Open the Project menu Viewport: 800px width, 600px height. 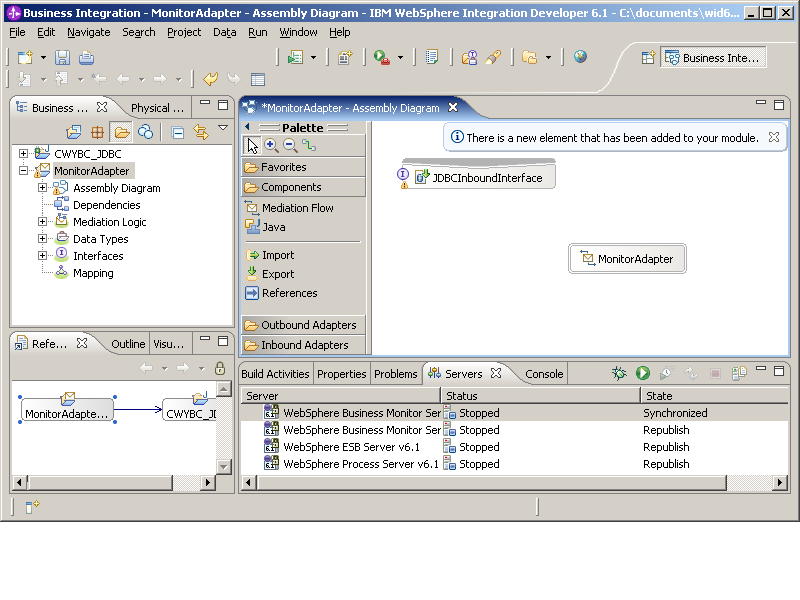pyautogui.click(x=184, y=32)
